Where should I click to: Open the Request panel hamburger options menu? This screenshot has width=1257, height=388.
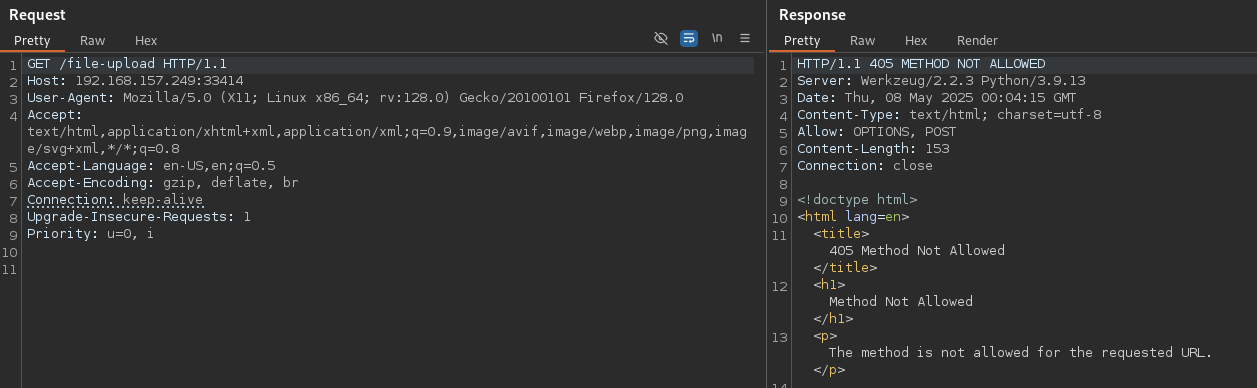(745, 38)
